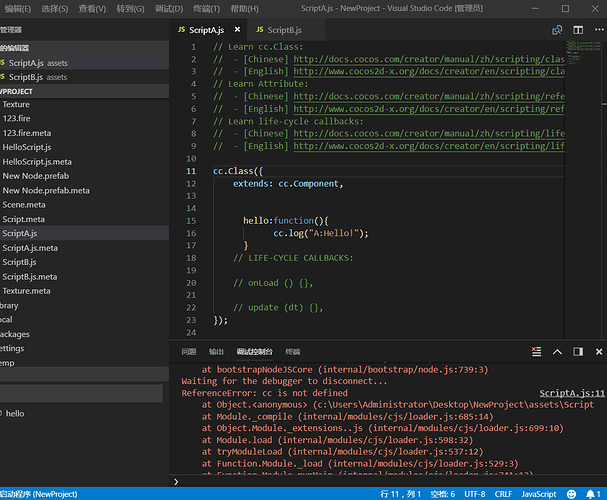The height and width of the screenshot is (500, 607).
Task: Close the ScriptA.js editor tab
Action: 236,30
